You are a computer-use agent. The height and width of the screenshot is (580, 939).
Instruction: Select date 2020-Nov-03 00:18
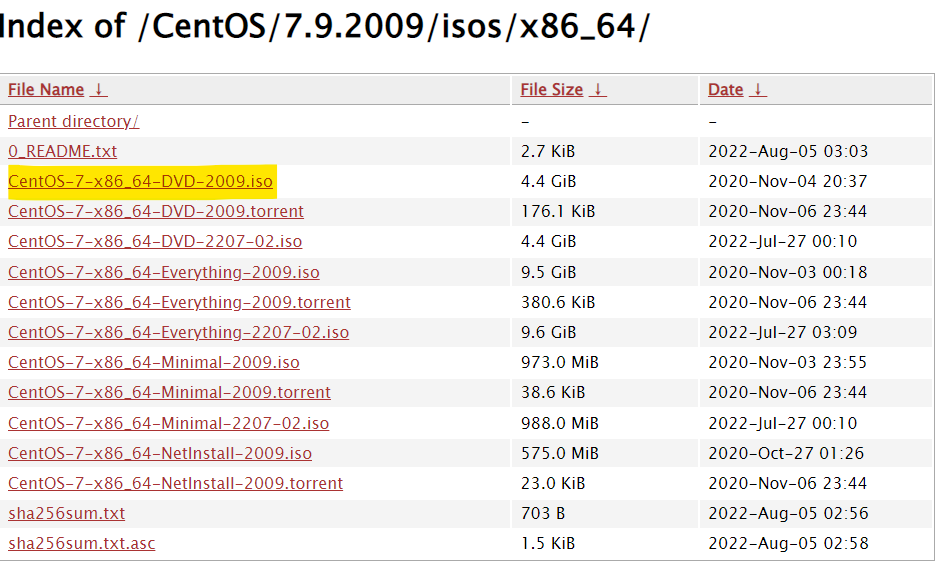pos(788,272)
